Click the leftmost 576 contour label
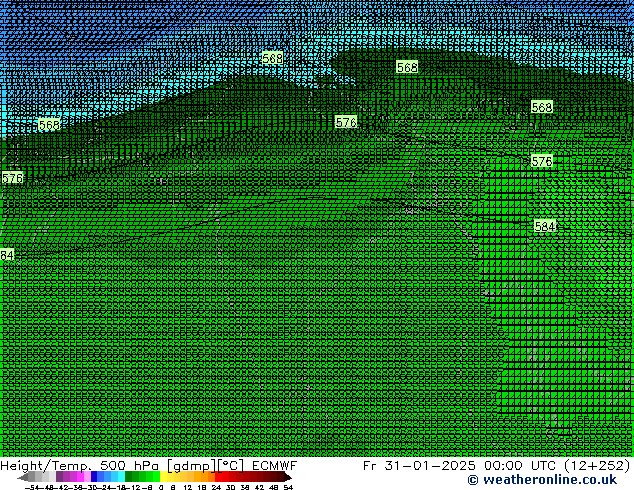 point(12,178)
